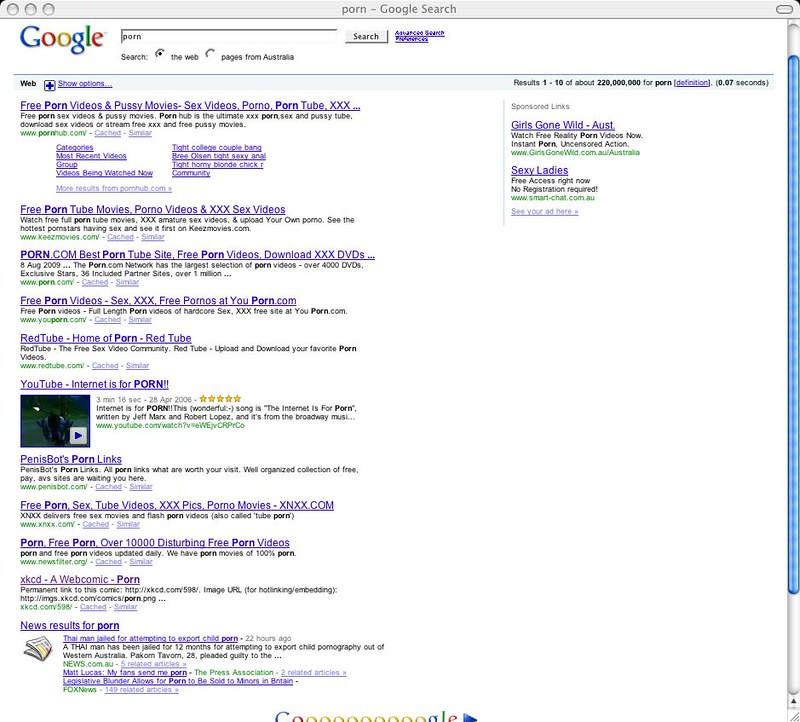
Task: Open the PORN.COM Best Tube Site result title
Action: (x=197, y=255)
